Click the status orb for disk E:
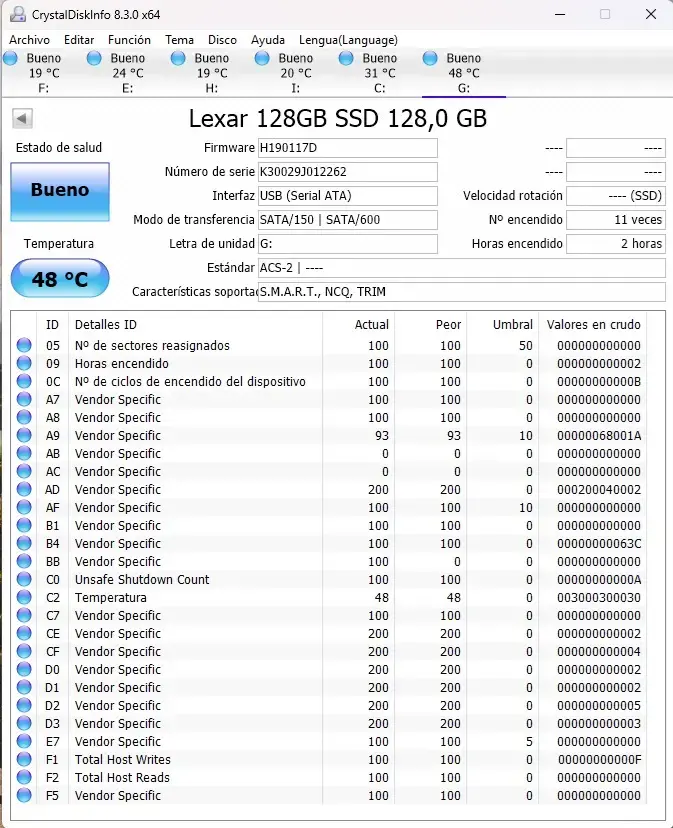This screenshot has width=673, height=828. click(94, 58)
